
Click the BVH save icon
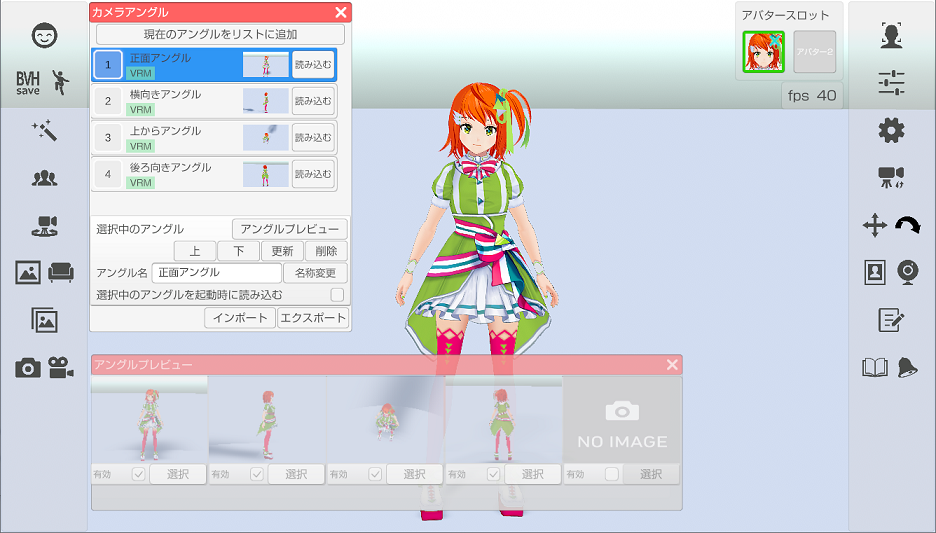(27, 82)
